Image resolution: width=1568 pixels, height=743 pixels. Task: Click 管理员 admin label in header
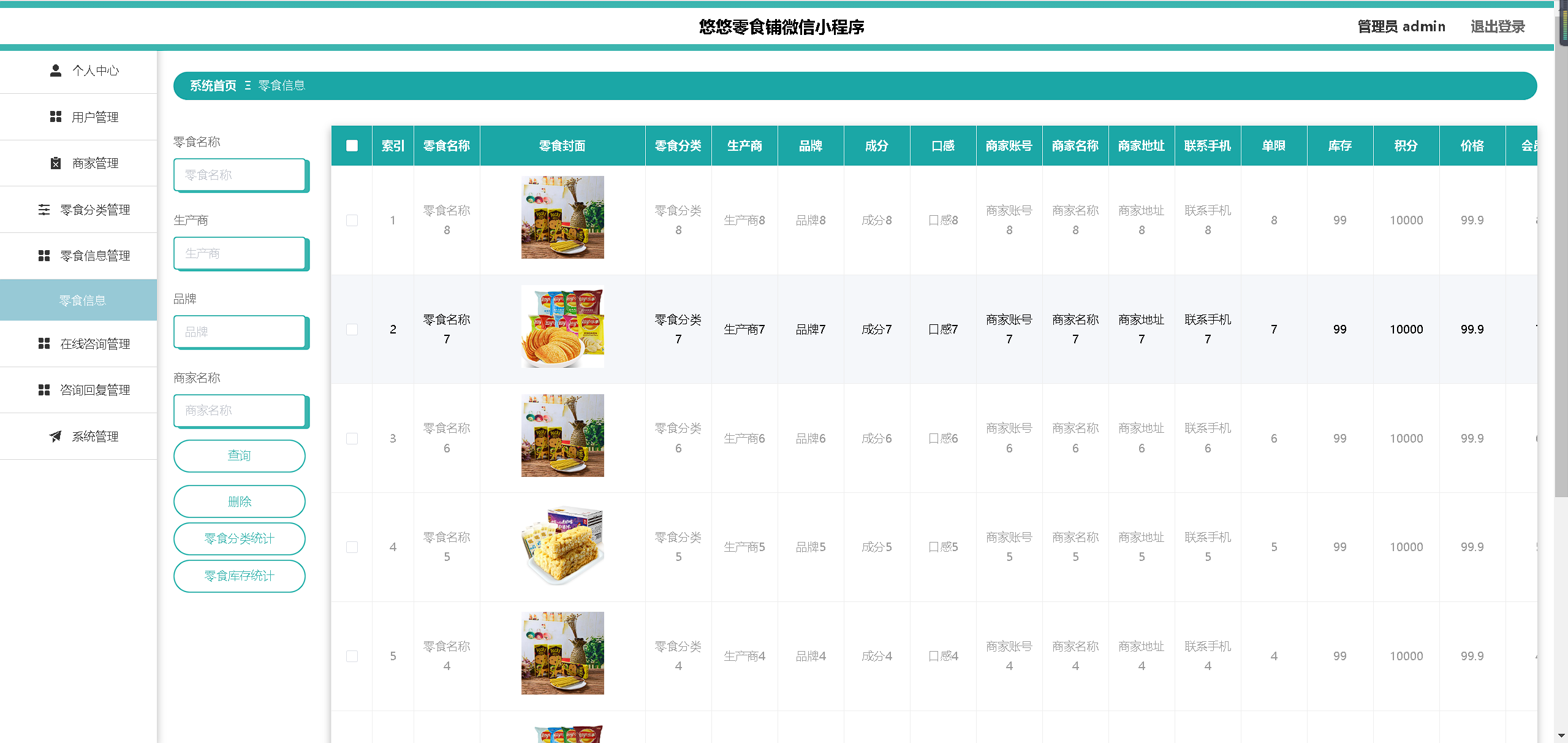1401,26
